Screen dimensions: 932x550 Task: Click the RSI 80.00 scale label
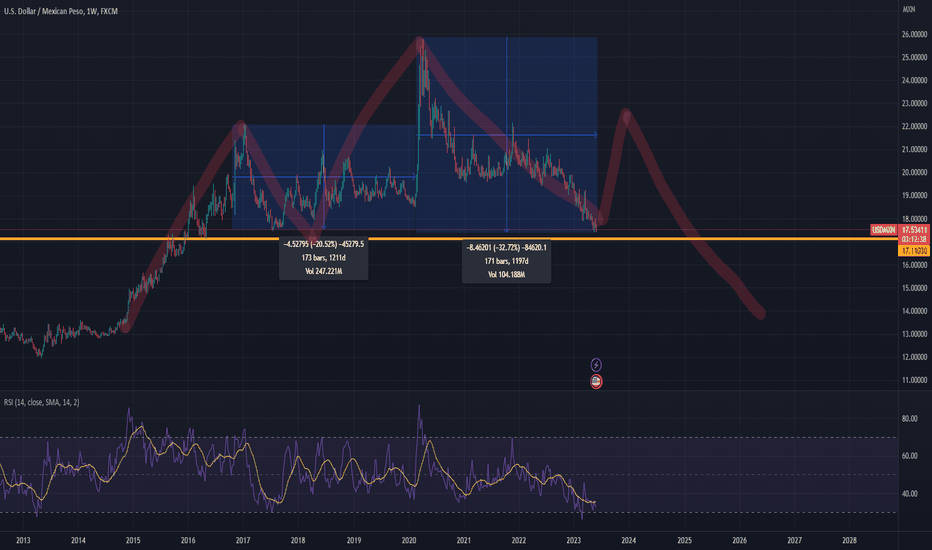909,419
